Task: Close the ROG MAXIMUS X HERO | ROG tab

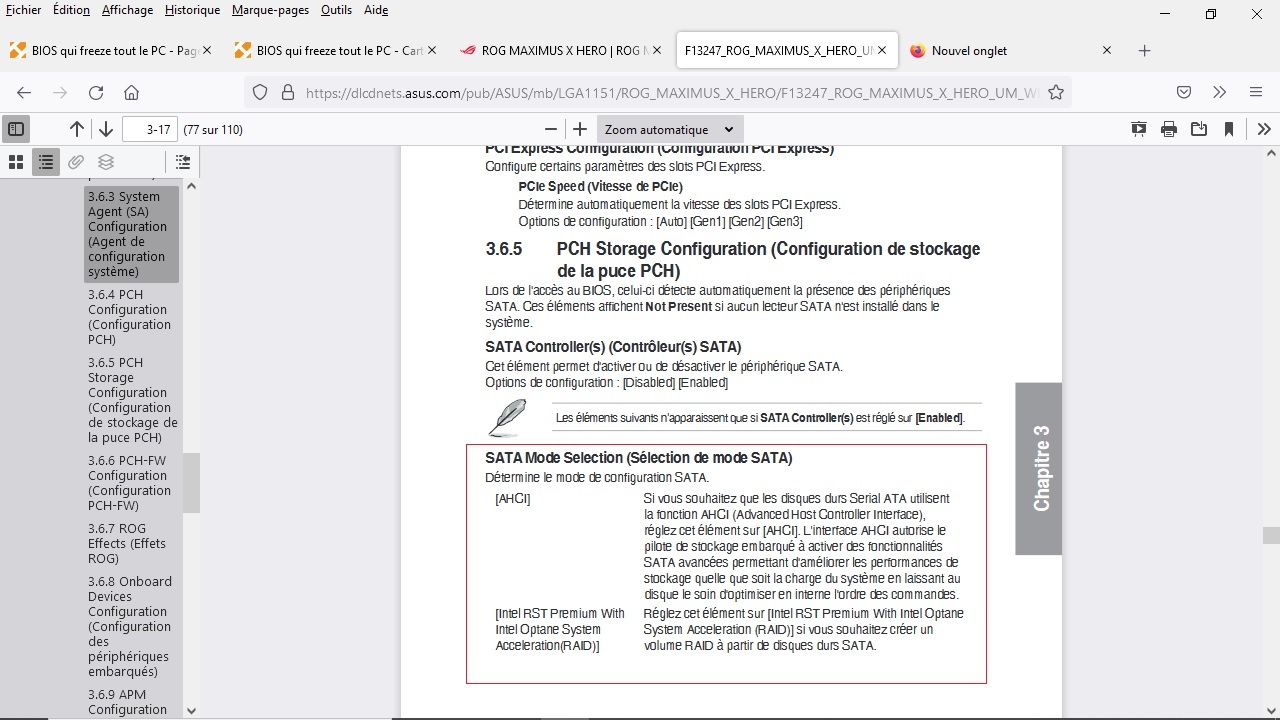Action: coord(657,51)
